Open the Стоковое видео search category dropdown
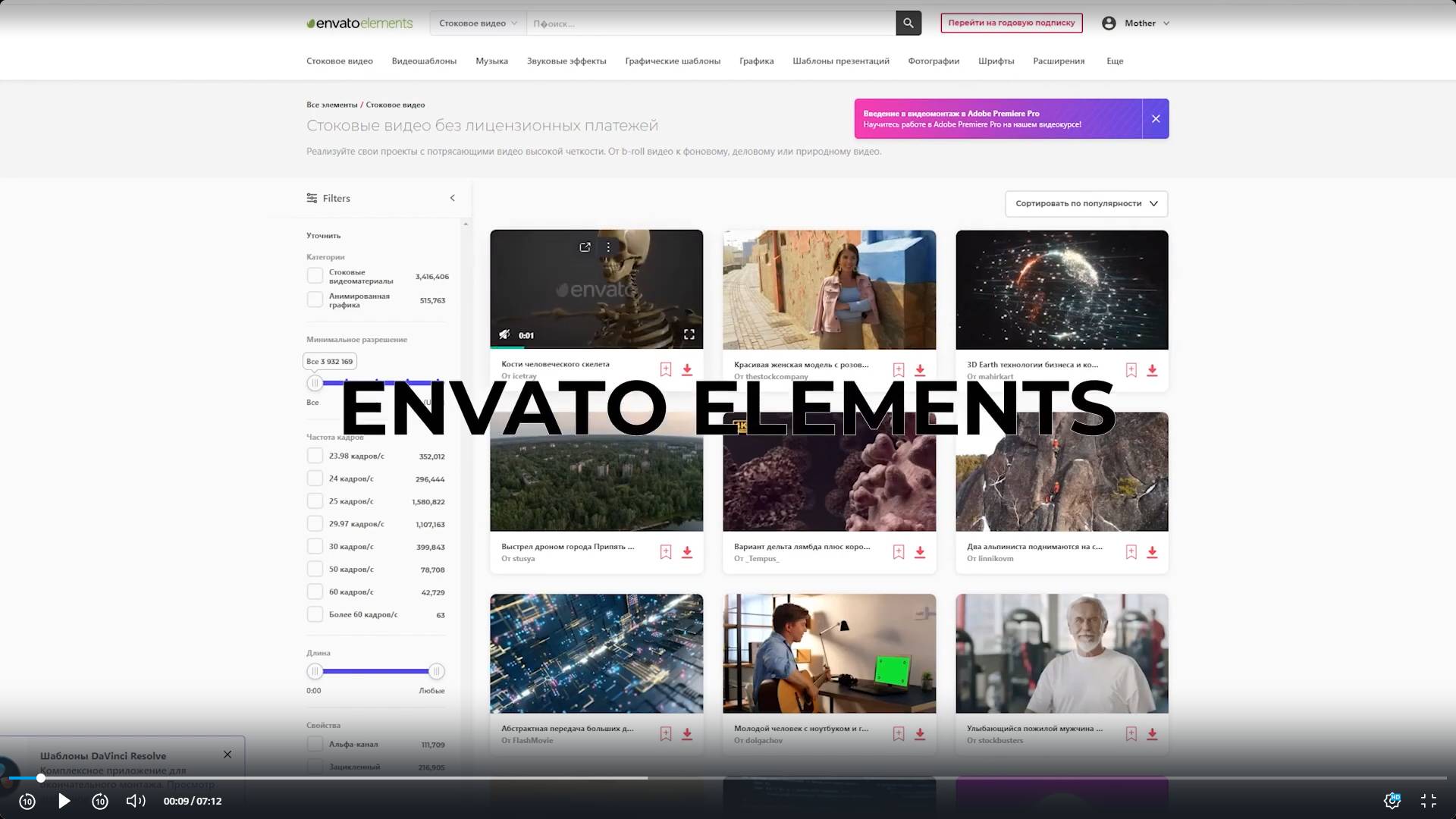Viewport: 1456px width, 819px height. (478, 24)
